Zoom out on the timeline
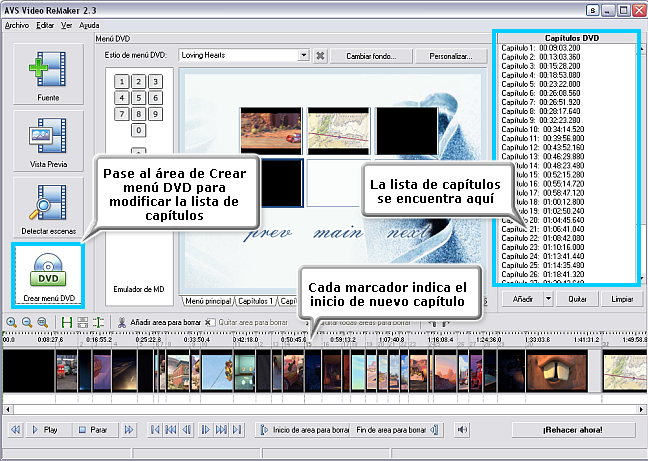Viewport: 648px width, 461px height. tap(27, 322)
